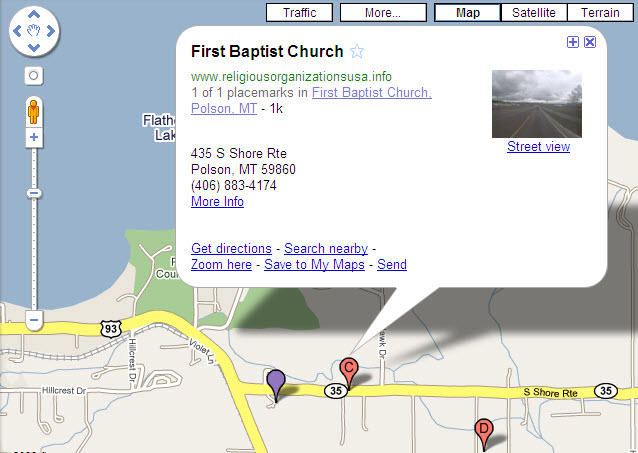Image resolution: width=638 pixels, height=453 pixels.
Task: Click the red marker C
Action: click(349, 368)
